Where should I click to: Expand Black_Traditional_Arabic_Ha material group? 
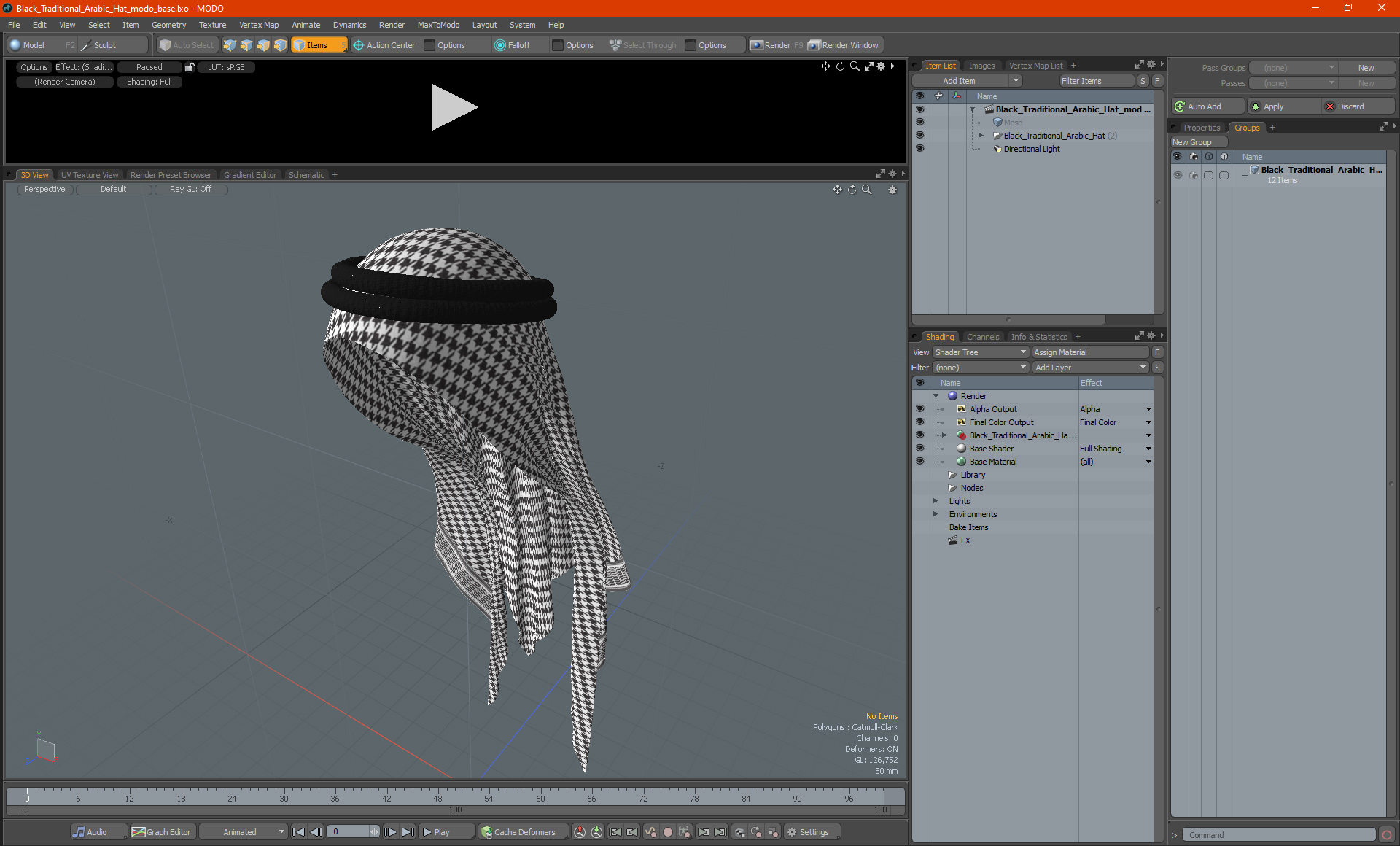[944, 435]
